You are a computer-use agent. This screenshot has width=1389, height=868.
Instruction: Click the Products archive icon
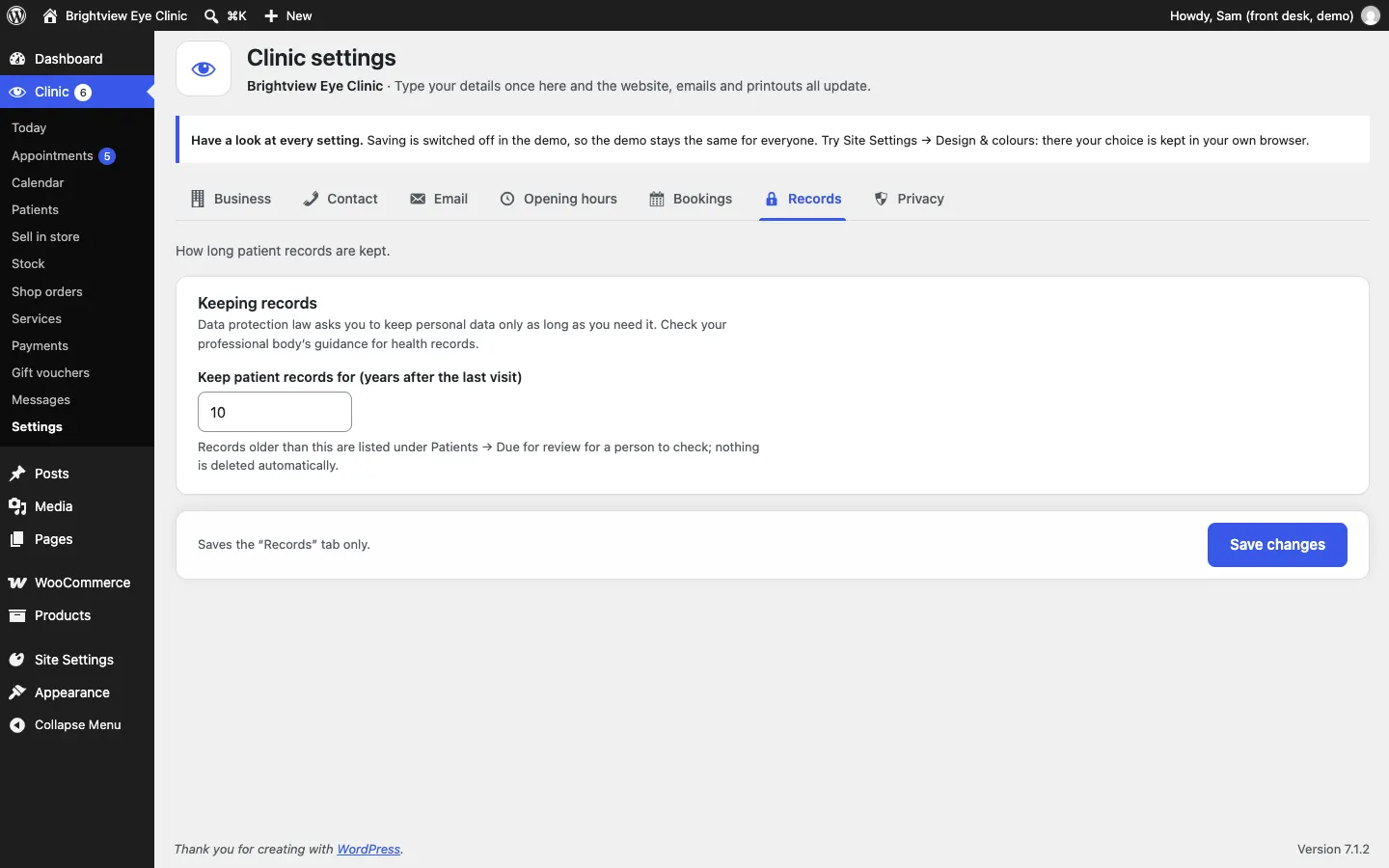tap(17, 615)
